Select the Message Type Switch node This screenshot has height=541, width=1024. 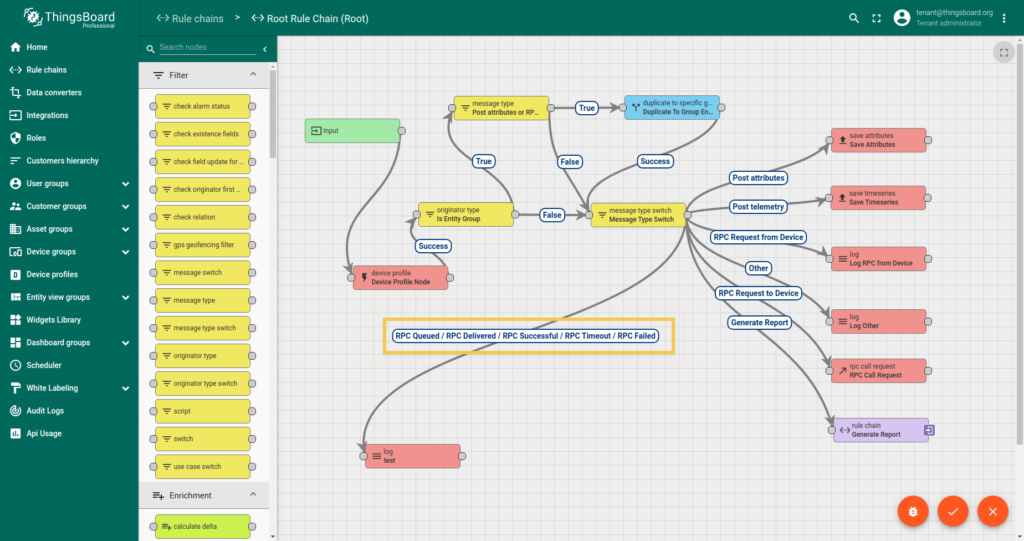(638, 215)
